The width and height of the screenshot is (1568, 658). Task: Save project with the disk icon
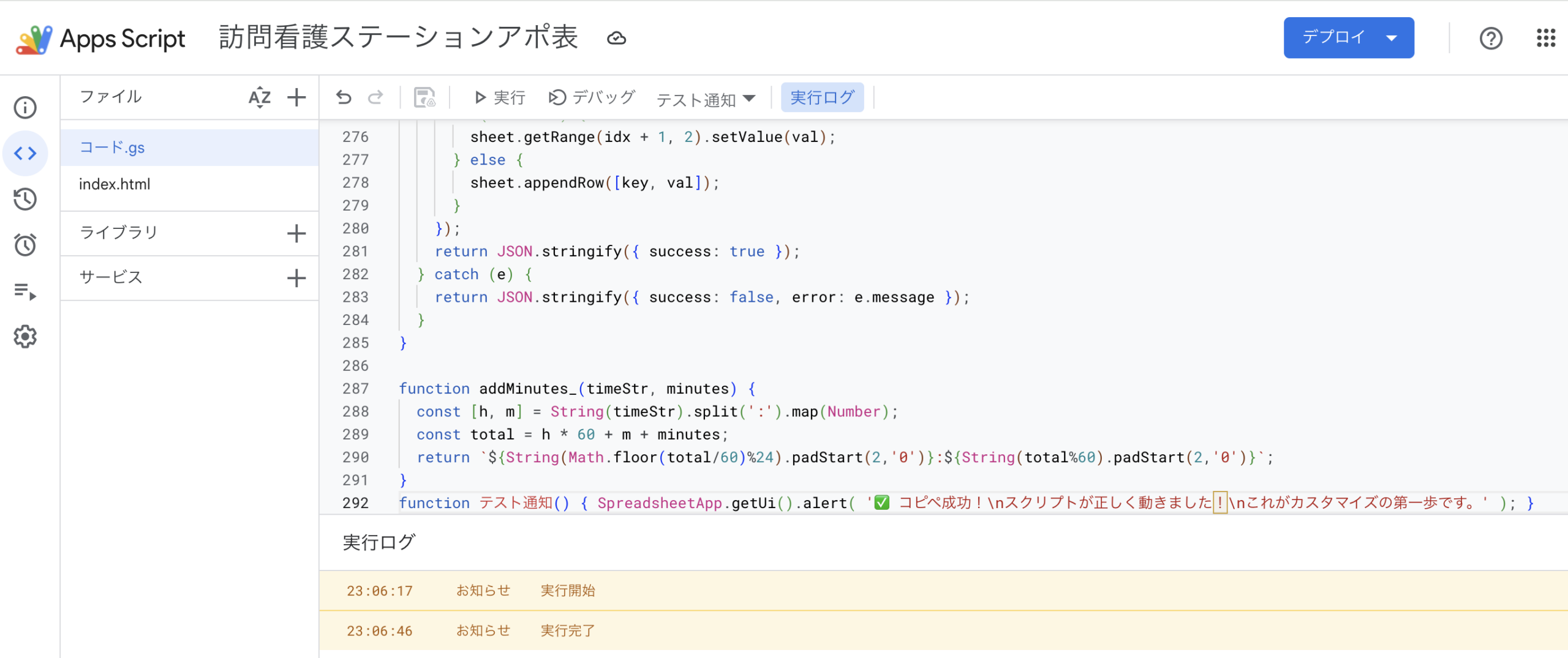(x=424, y=97)
